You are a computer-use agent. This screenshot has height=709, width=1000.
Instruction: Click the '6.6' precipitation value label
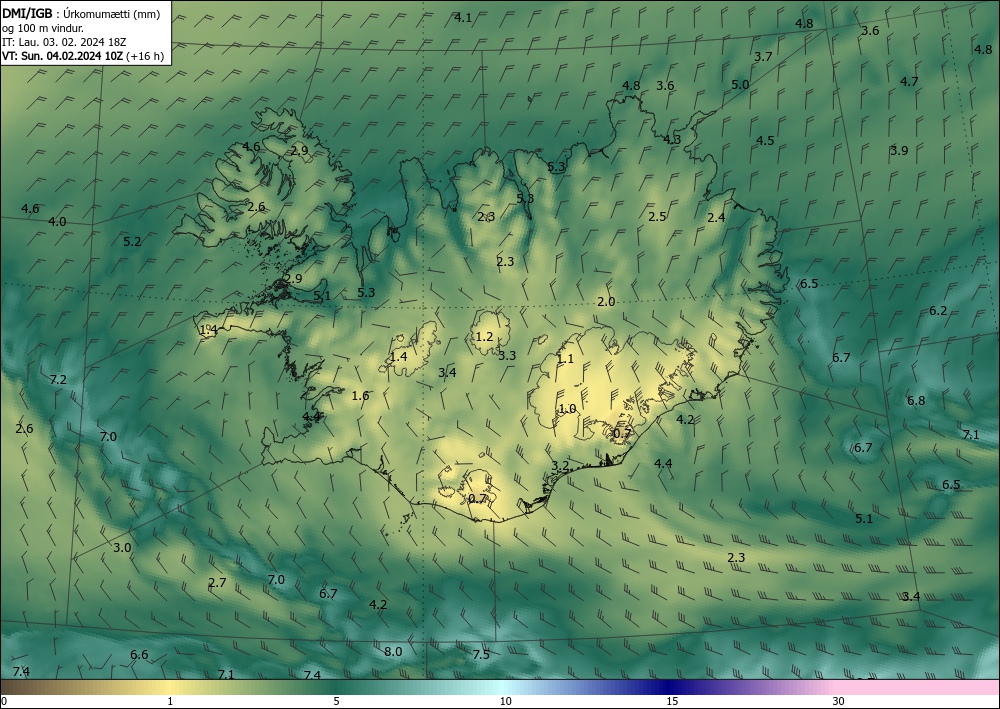139,655
